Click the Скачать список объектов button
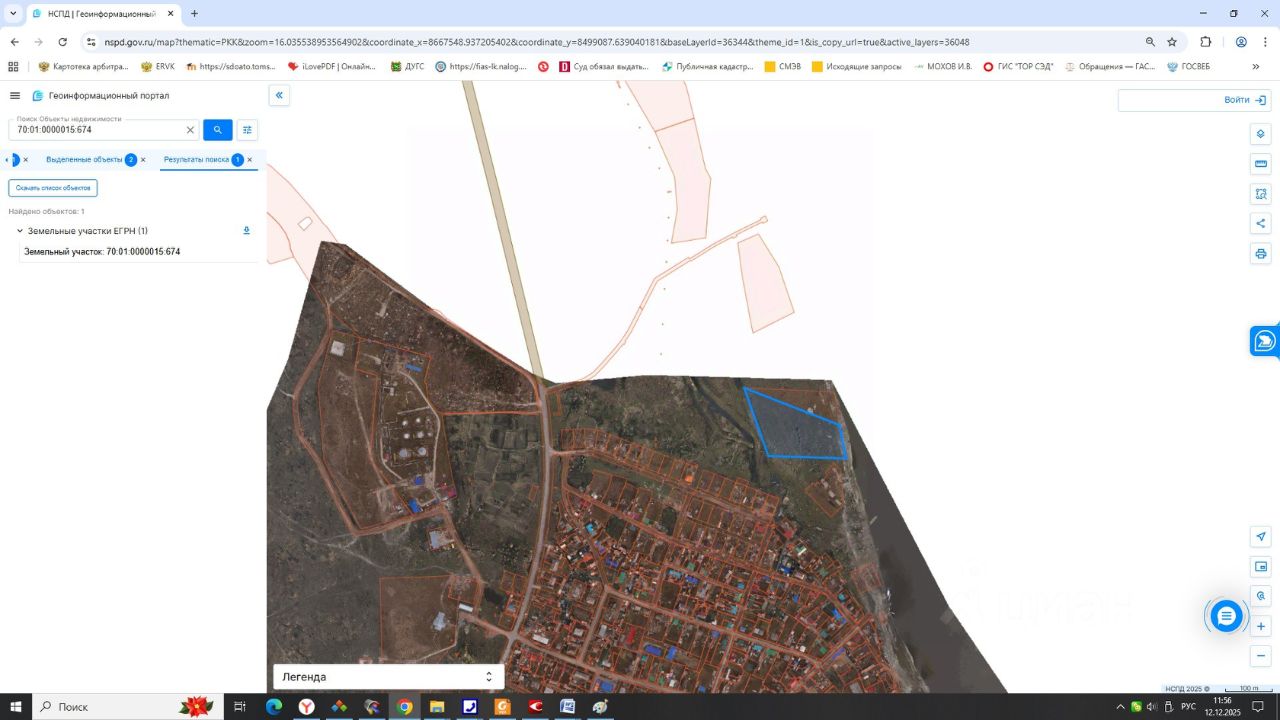Screen dimensions: 1280x720 [53, 188]
